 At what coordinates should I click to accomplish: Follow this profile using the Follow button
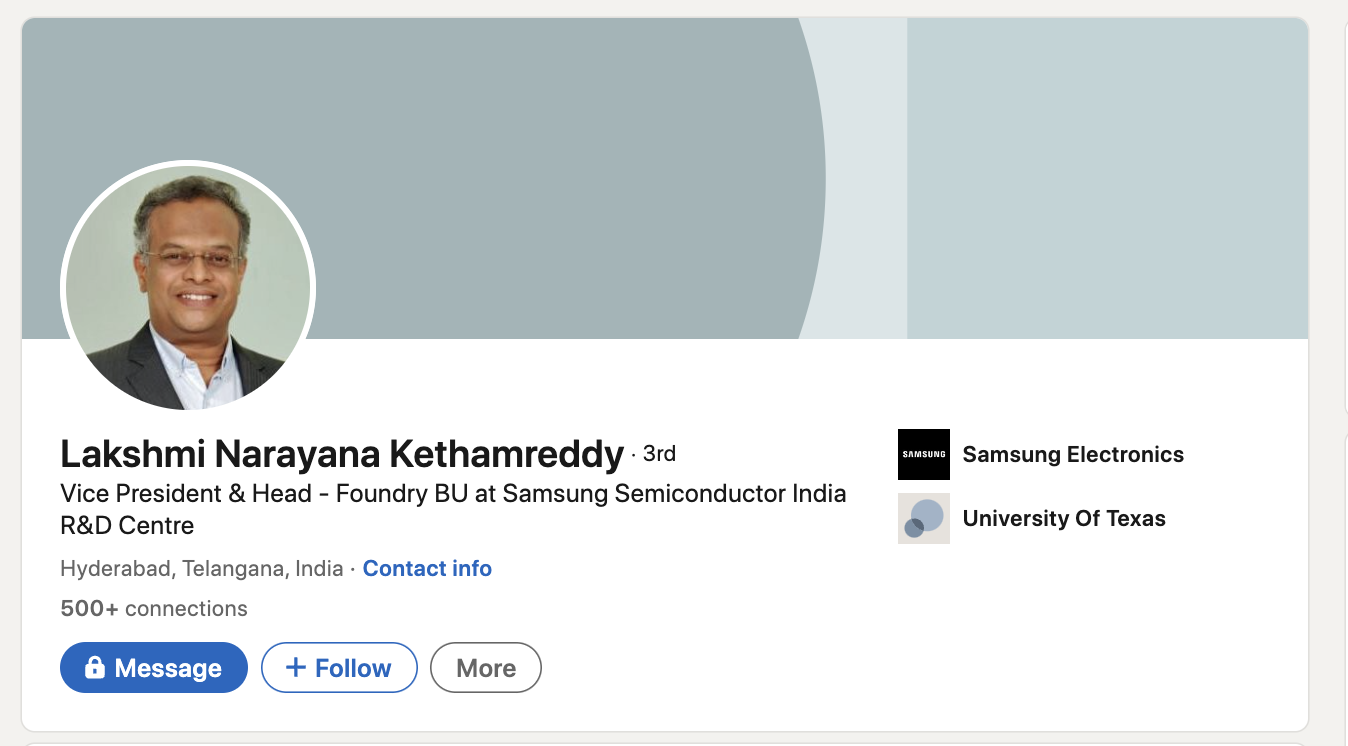pos(339,667)
